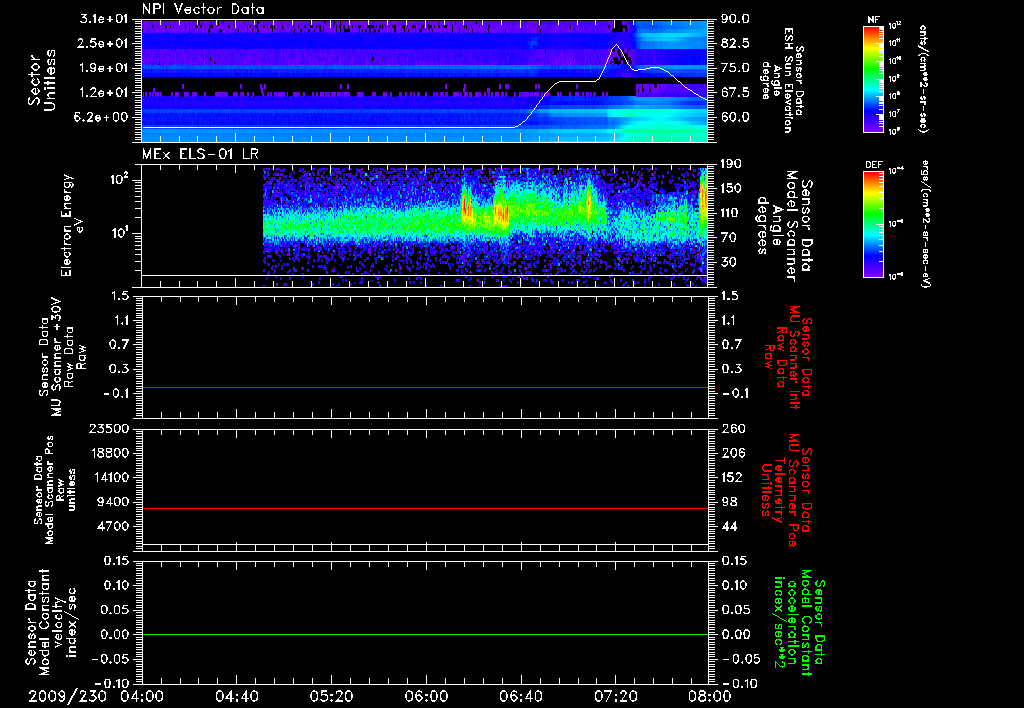The image size is (1024, 708).
Task: Click the 67.5 elevation angle tick
Action: click(x=735, y=93)
